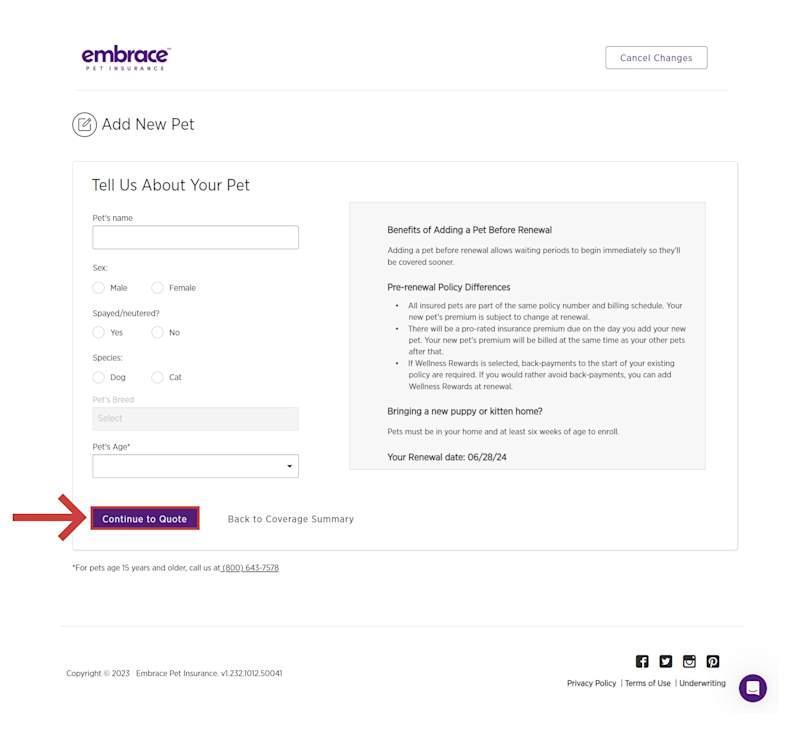Open the Privacy Policy page
804x751 pixels.
(590, 683)
